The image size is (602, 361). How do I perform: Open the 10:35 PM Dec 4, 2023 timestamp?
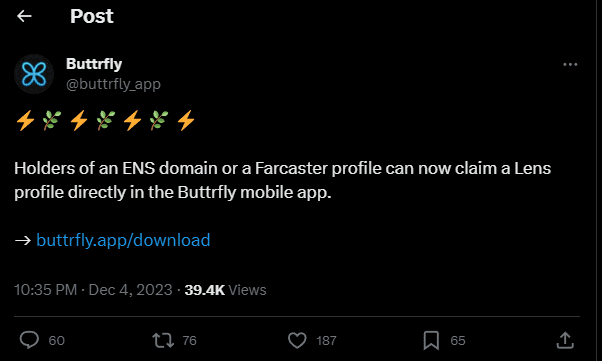tap(93, 290)
